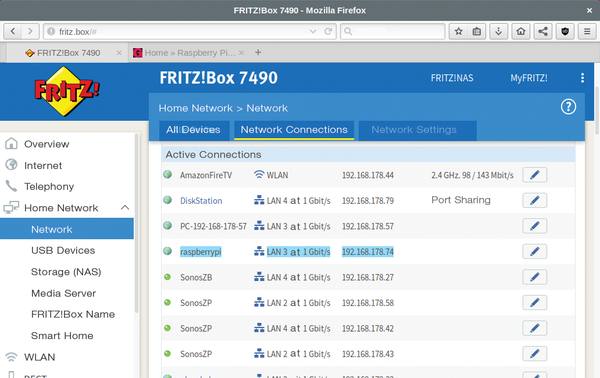Open Media Server sidebar entry
This screenshot has width=600, height=378.
[x=63, y=293]
